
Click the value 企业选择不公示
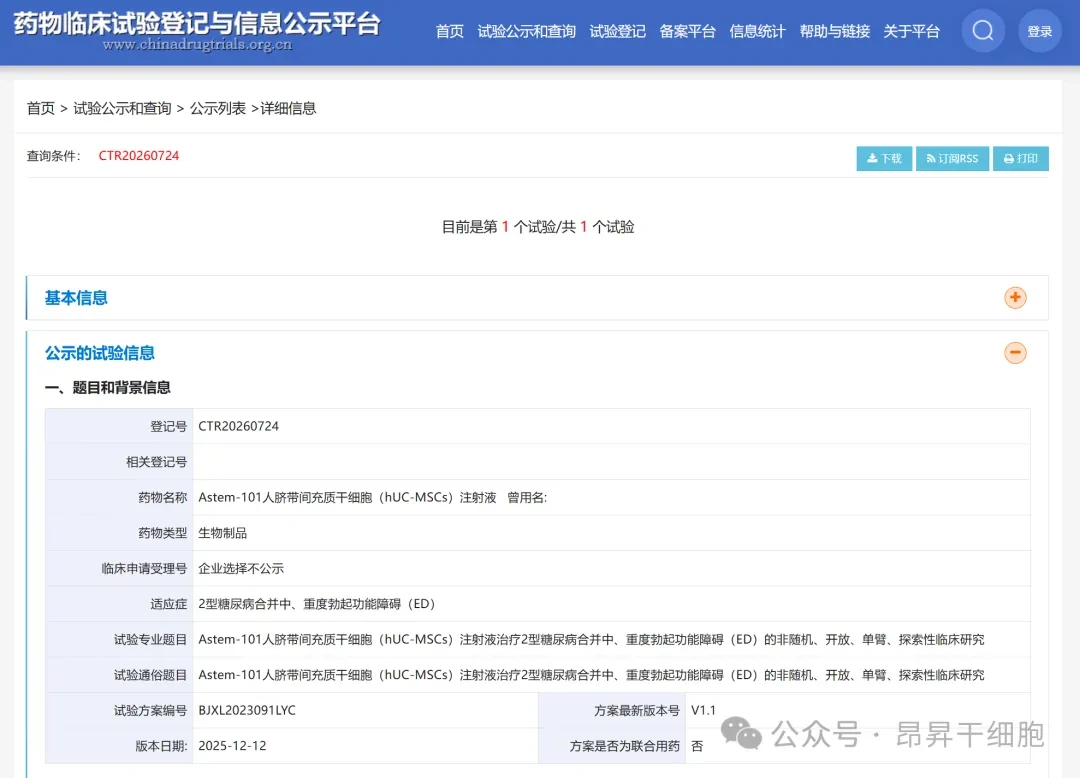pos(241,568)
